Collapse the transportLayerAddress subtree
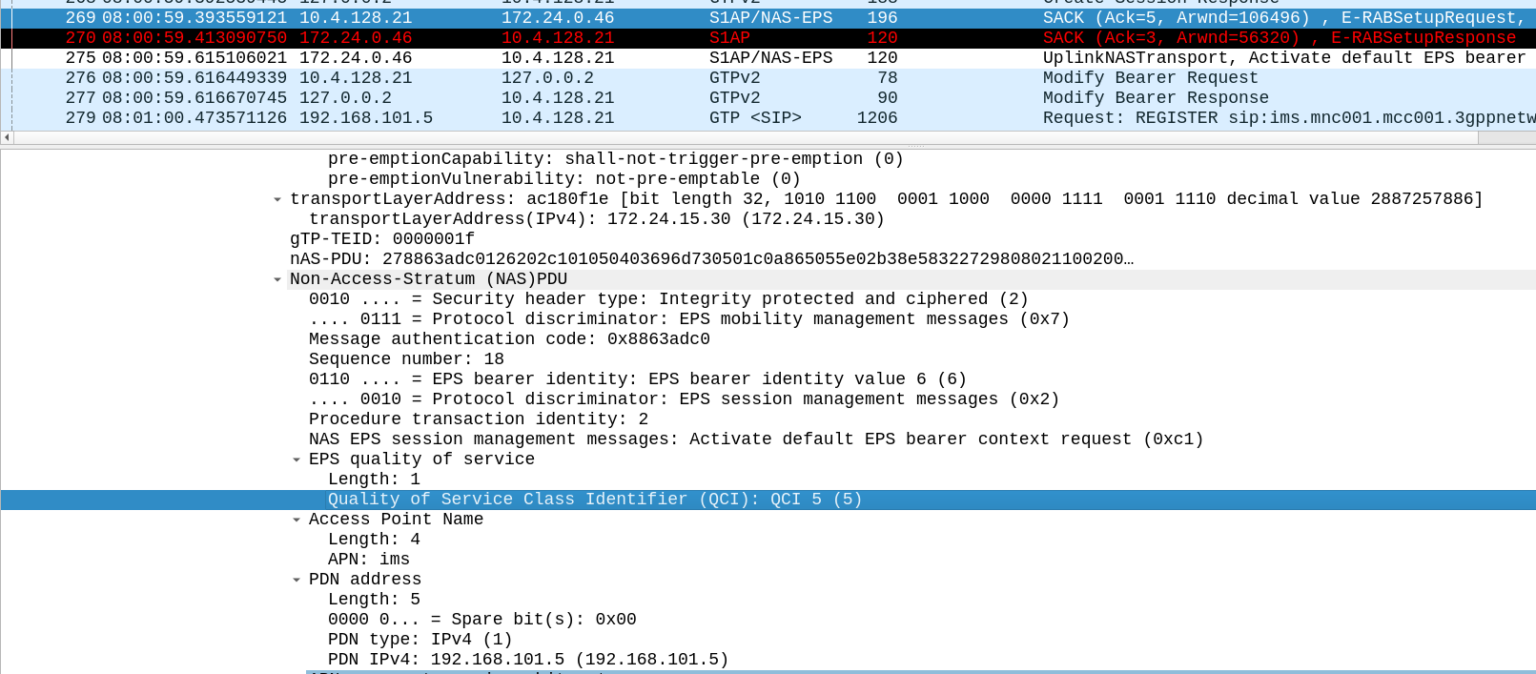1536x674 pixels. 278,198
